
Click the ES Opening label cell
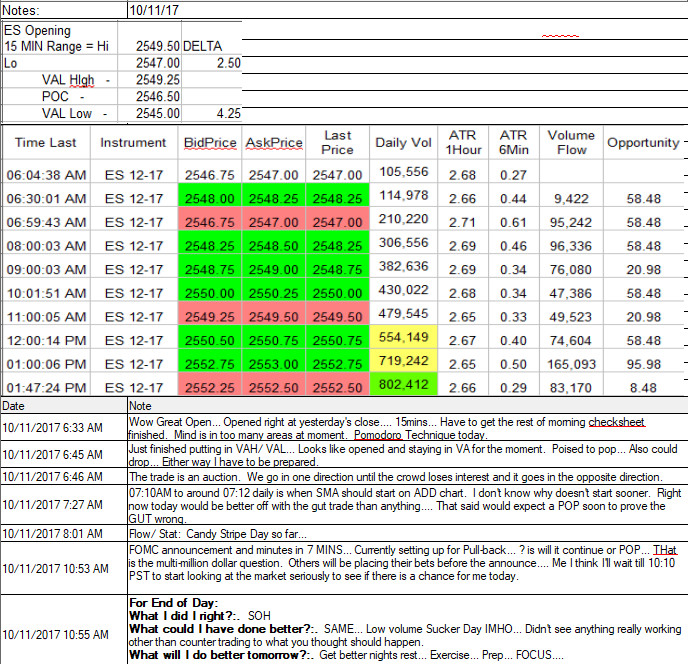click(37, 31)
